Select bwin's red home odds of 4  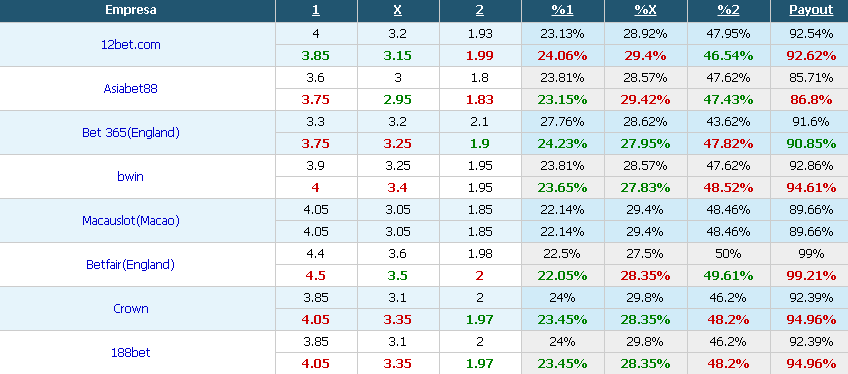pyautogui.click(x=316, y=188)
